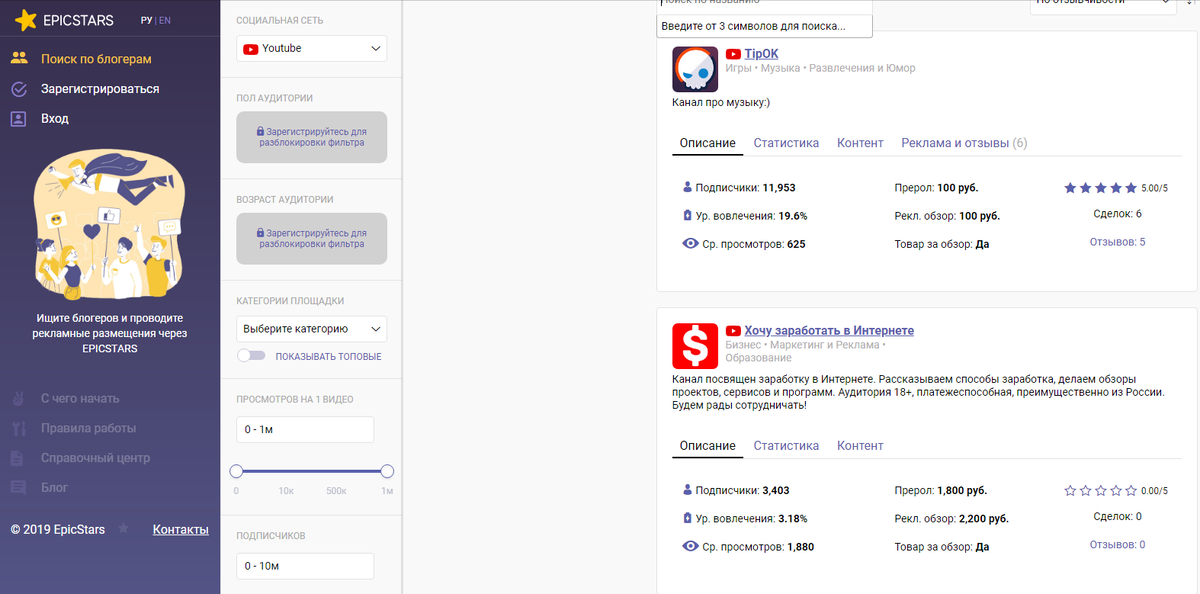Click the login user icon
This screenshot has width=1200, height=594.
click(x=19, y=118)
